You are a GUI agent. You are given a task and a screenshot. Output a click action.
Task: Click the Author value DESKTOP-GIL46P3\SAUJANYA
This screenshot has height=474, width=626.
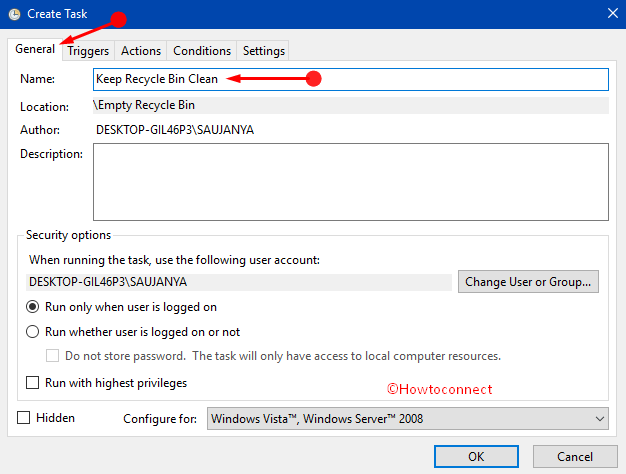[175, 130]
